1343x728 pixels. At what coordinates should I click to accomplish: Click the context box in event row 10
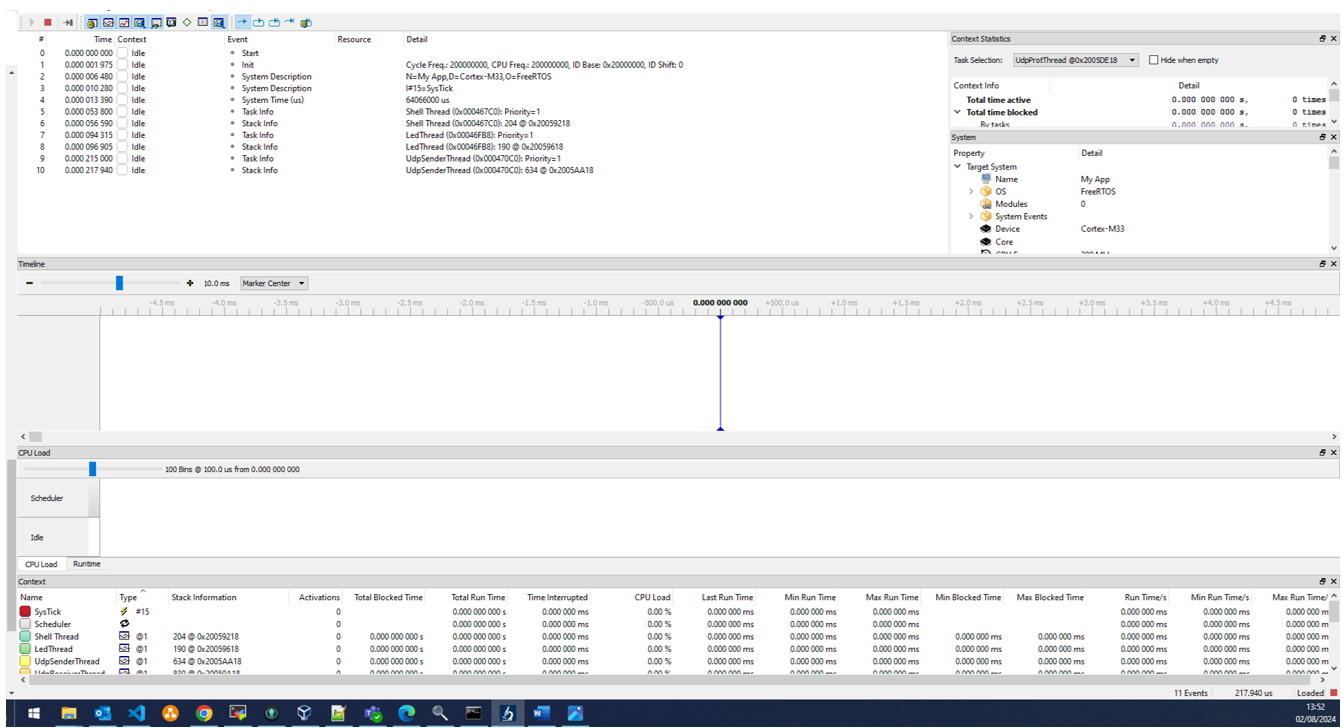tap(122, 171)
